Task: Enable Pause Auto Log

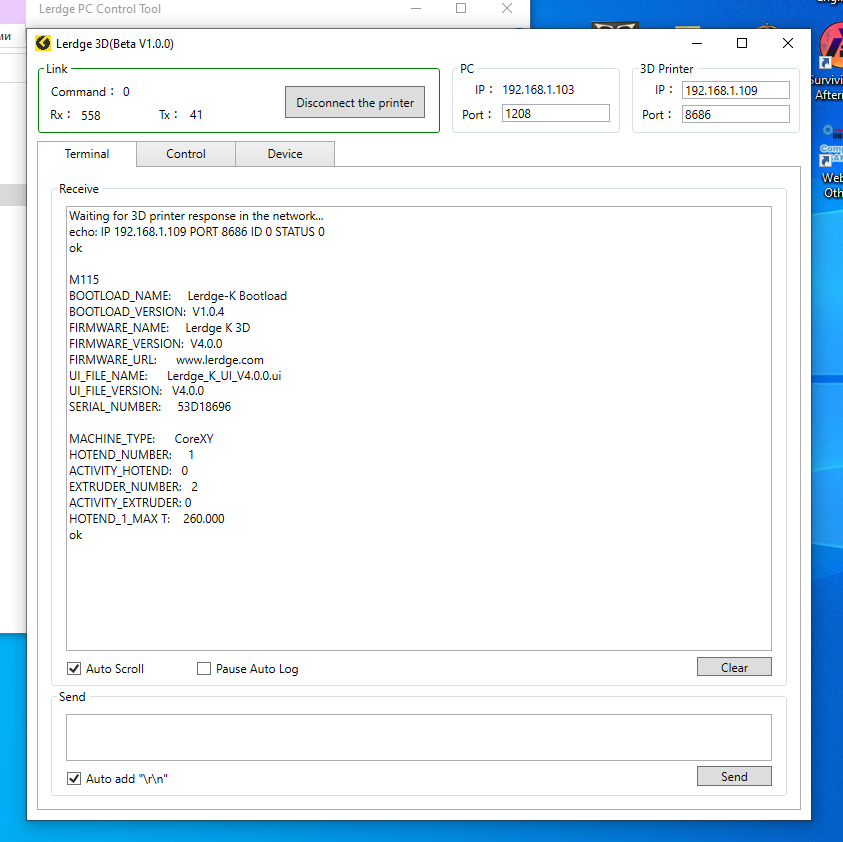Action: [204, 668]
